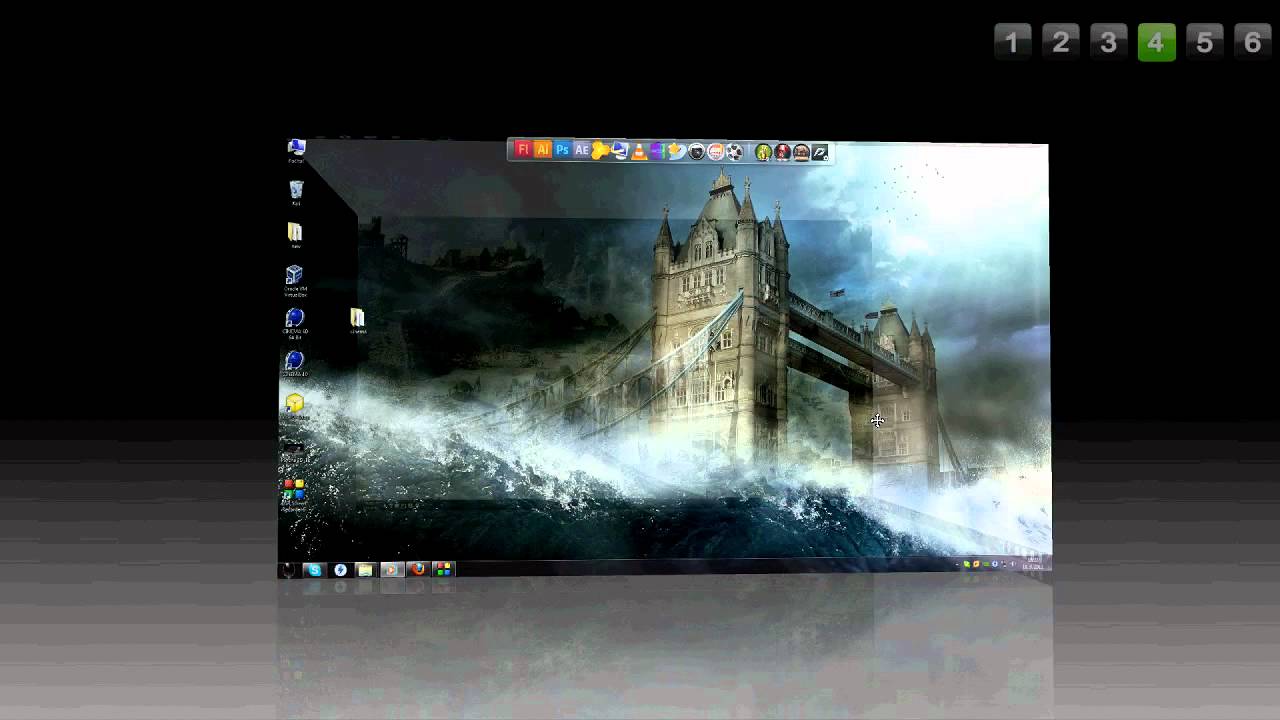Open Skype from the taskbar
Image resolution: width=1280 pixels, height=720 pixels.
tap(315, 570)
